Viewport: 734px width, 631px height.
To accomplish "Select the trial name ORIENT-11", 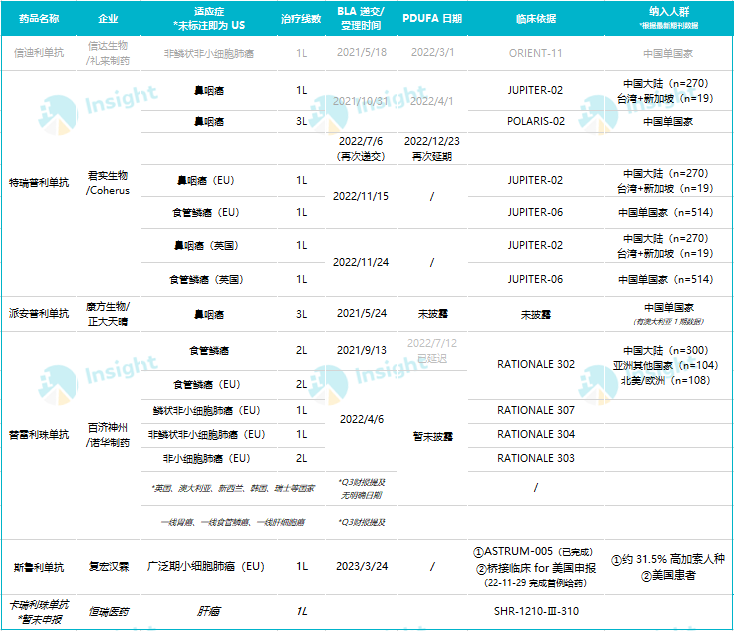I will click(536, 53).
